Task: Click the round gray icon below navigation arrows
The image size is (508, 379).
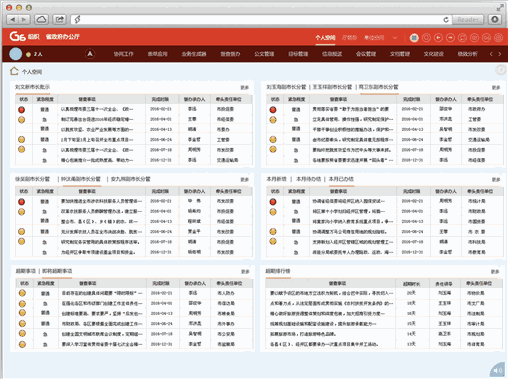Action: coord(500,70)
